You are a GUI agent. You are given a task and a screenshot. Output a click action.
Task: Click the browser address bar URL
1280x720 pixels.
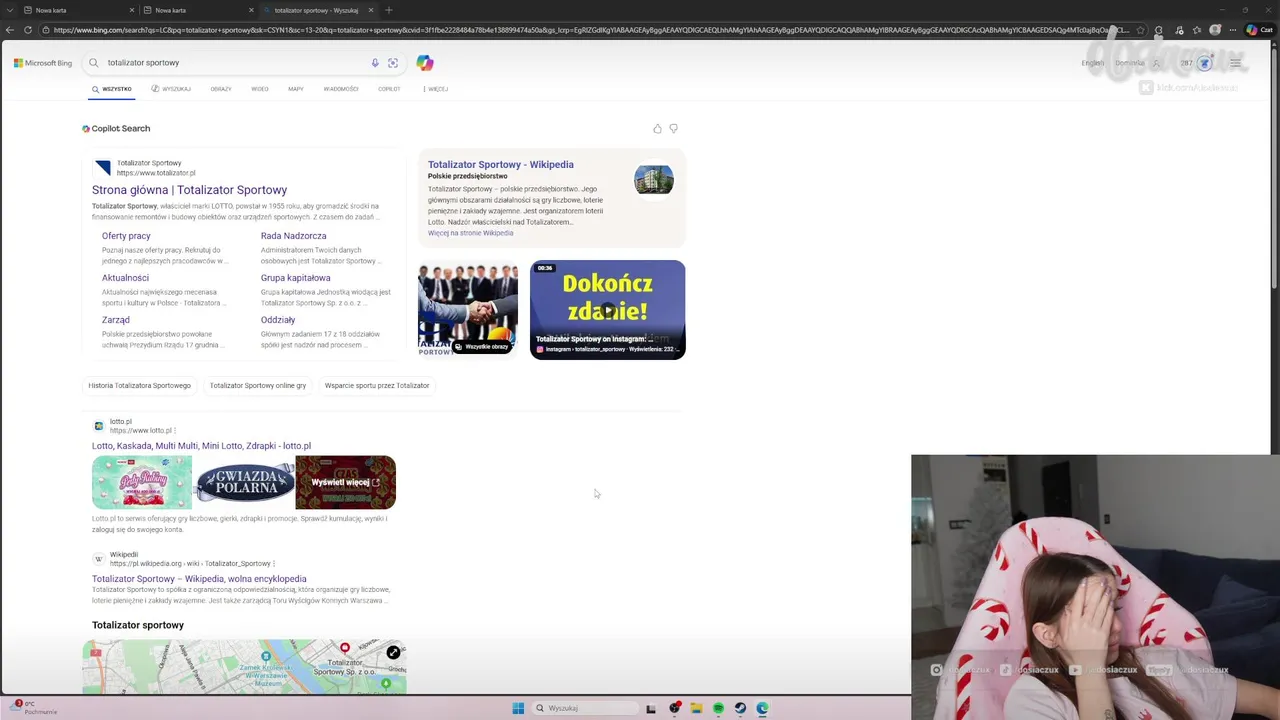590,30
